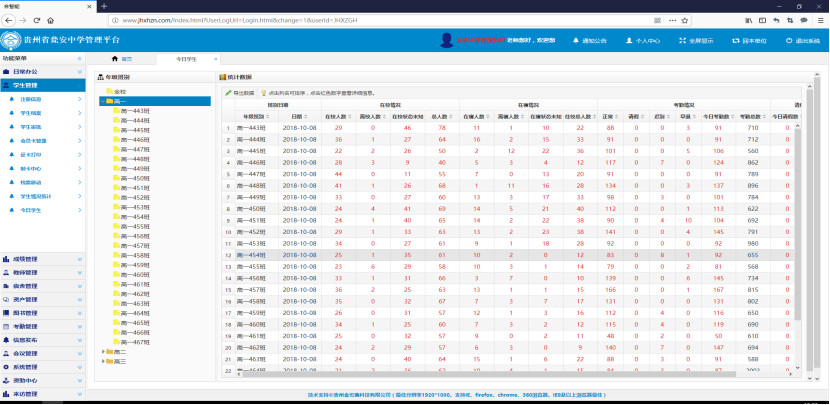Image resolution: width=830 pixels, height=405 pixels.
Task: Sort table by 迟到 column header
Action: tap(662, 116)
